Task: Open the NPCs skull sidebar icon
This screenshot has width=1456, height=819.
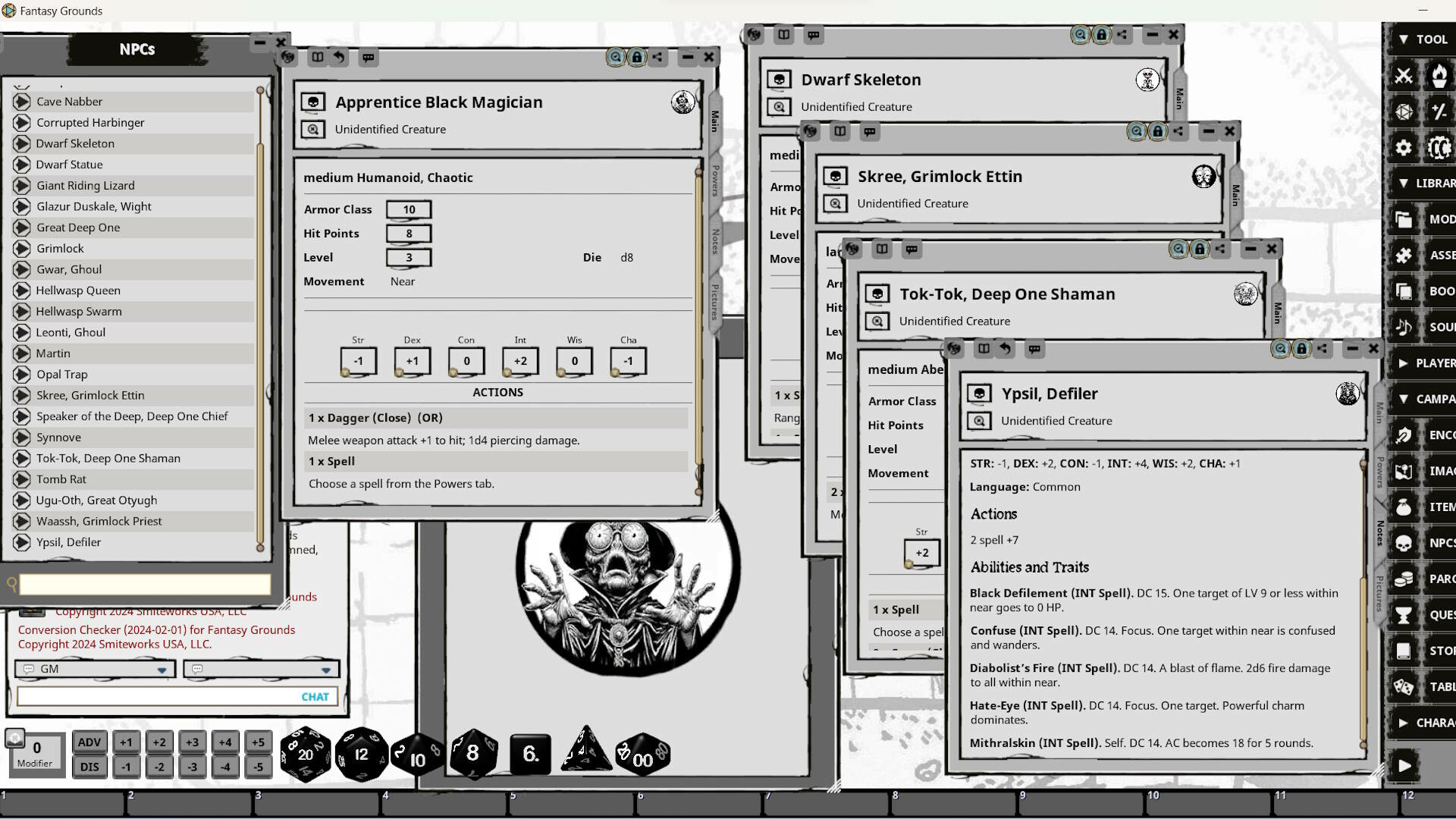Action: tap(1404, 543)
